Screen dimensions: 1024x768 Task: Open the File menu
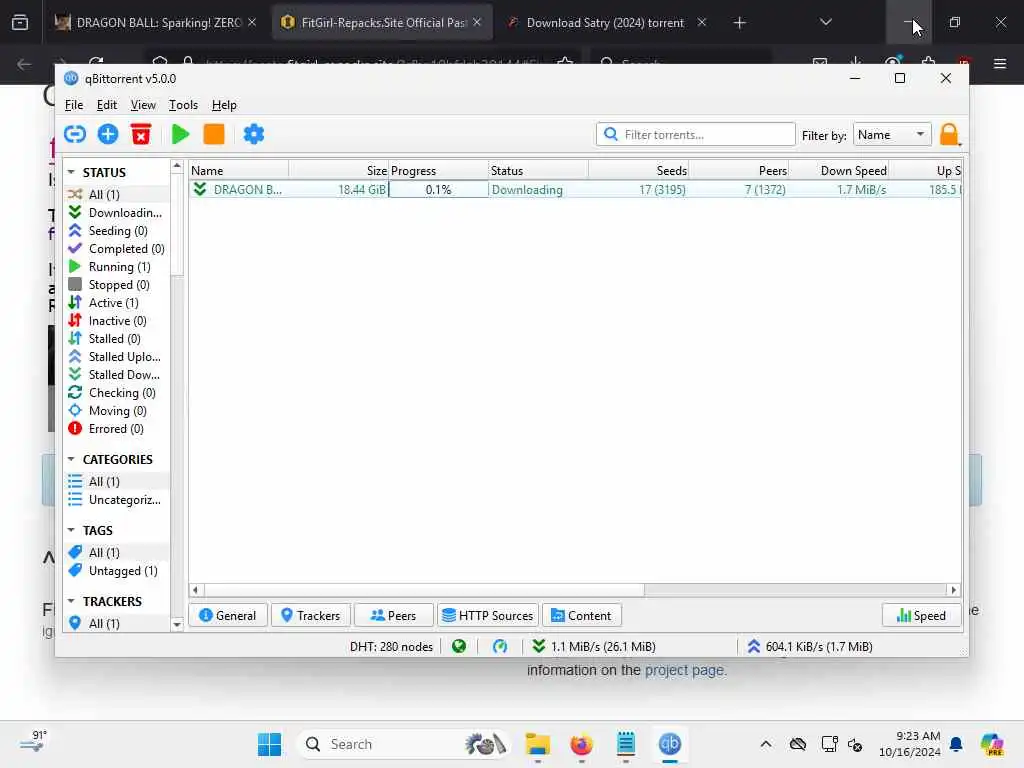pos(74,105)
